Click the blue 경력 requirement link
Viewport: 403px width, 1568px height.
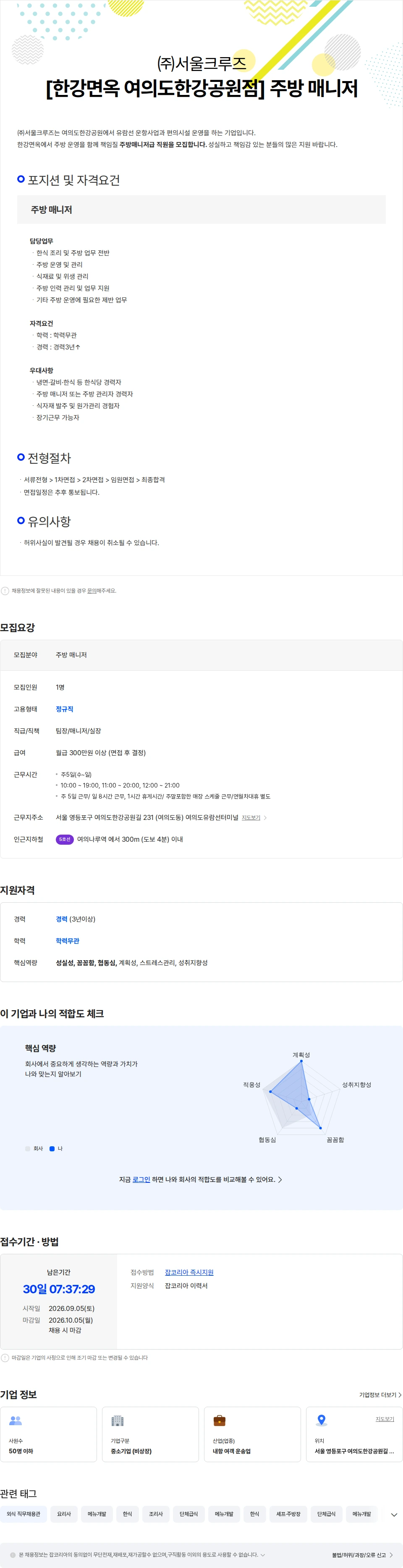click(x=61, y=919)
